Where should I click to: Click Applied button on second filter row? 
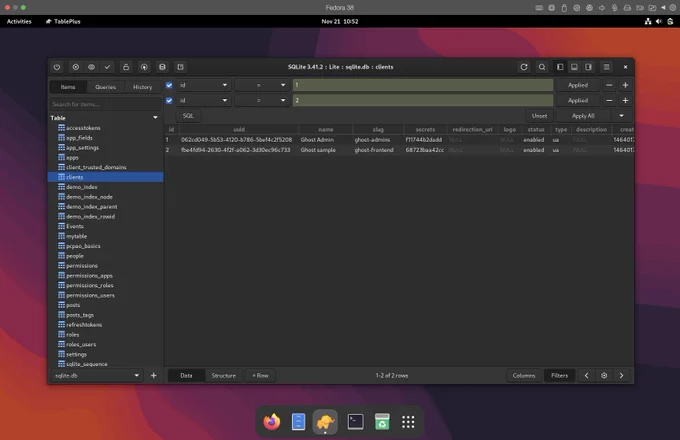coord(578,101)
